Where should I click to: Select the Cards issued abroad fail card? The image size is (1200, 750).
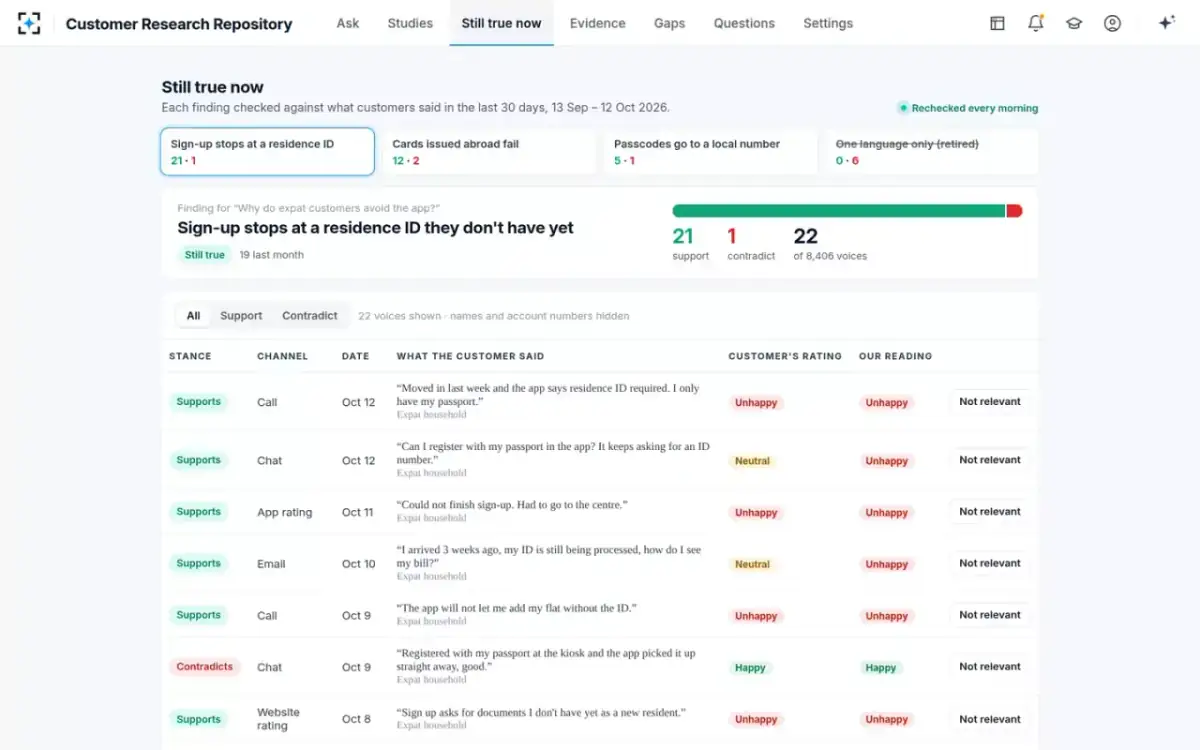(x=489, y=152)
